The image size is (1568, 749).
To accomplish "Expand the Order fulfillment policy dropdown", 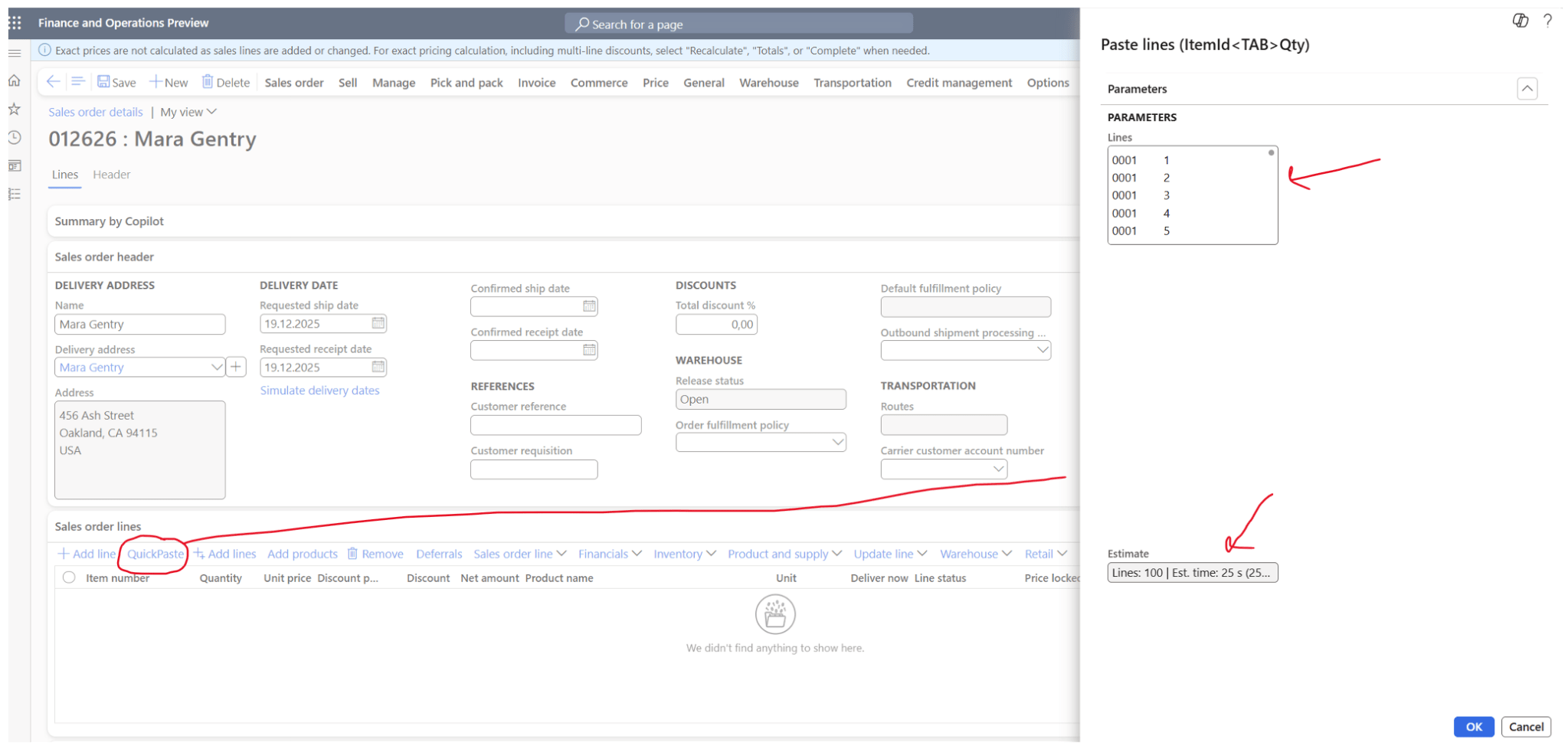I will point(838,443).
